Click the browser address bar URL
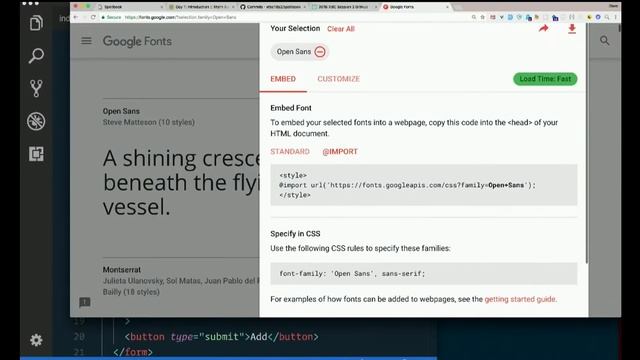Viewport: 640px width, 360px height. (180, 17)
